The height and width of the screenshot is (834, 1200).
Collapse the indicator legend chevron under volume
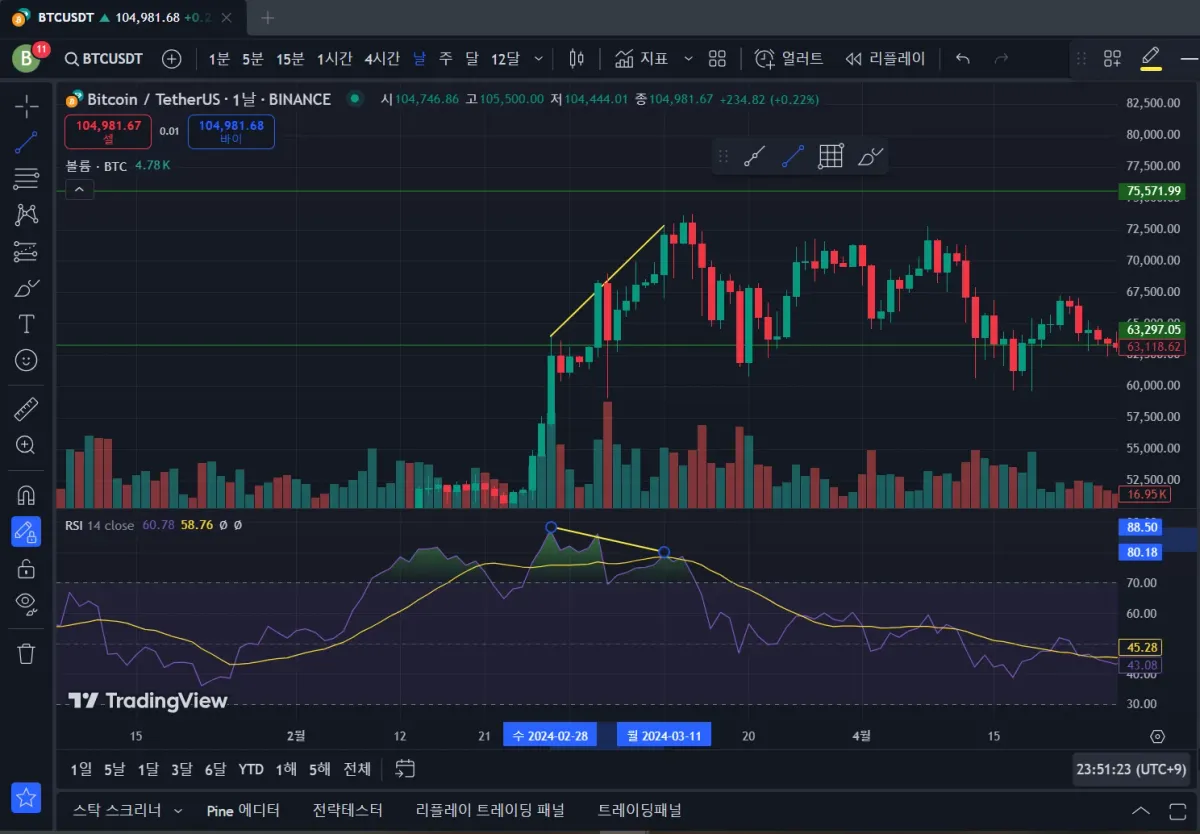point(79,189)
